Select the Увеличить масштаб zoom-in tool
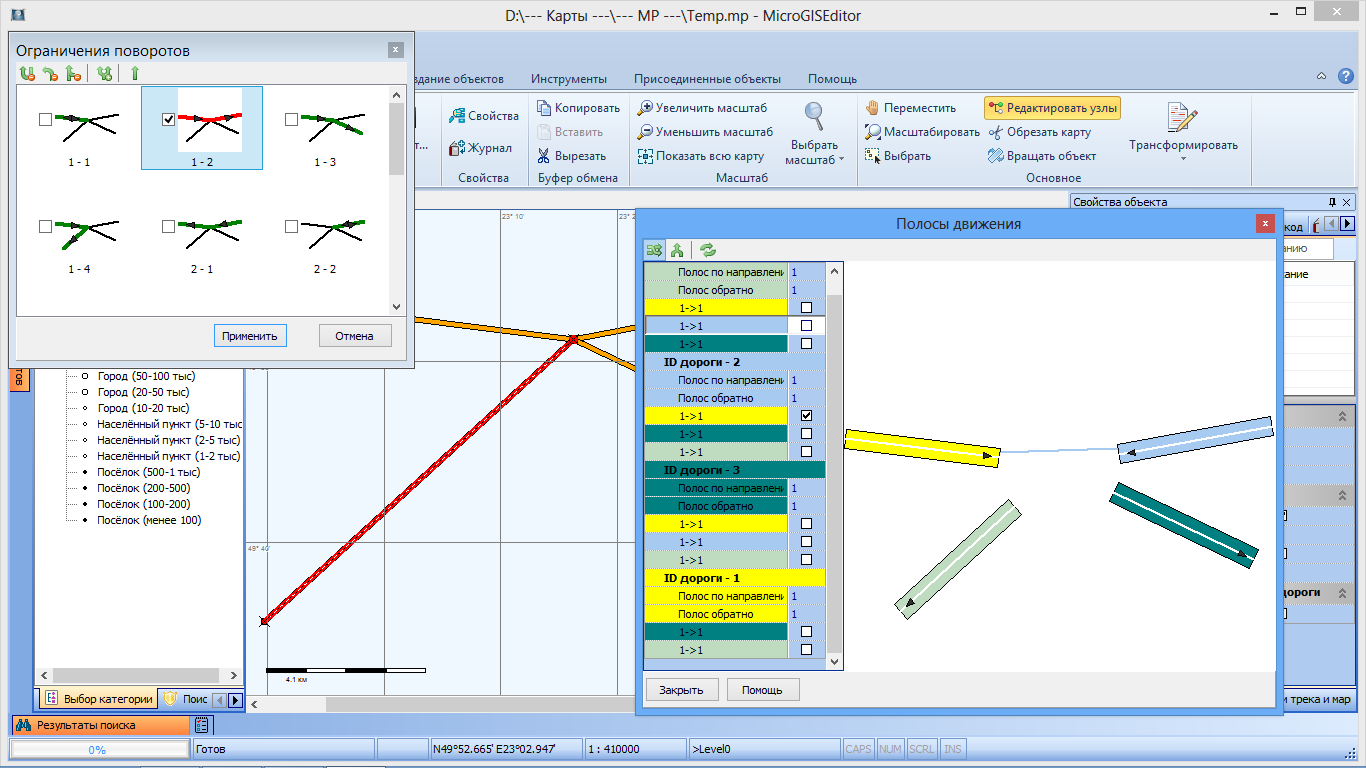 (x=704, y=108)
